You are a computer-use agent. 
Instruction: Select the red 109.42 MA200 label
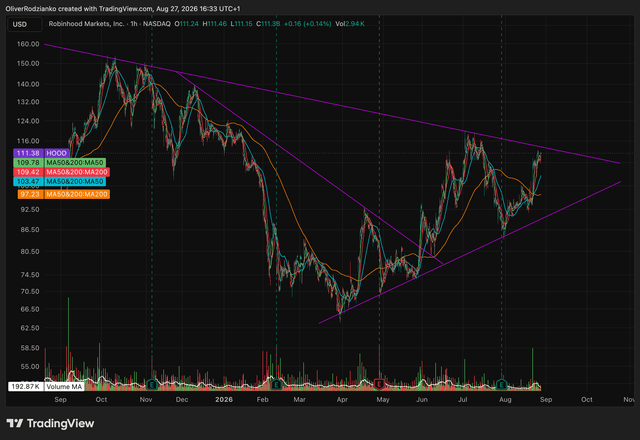pyautogui.click(x=62, y=172)
